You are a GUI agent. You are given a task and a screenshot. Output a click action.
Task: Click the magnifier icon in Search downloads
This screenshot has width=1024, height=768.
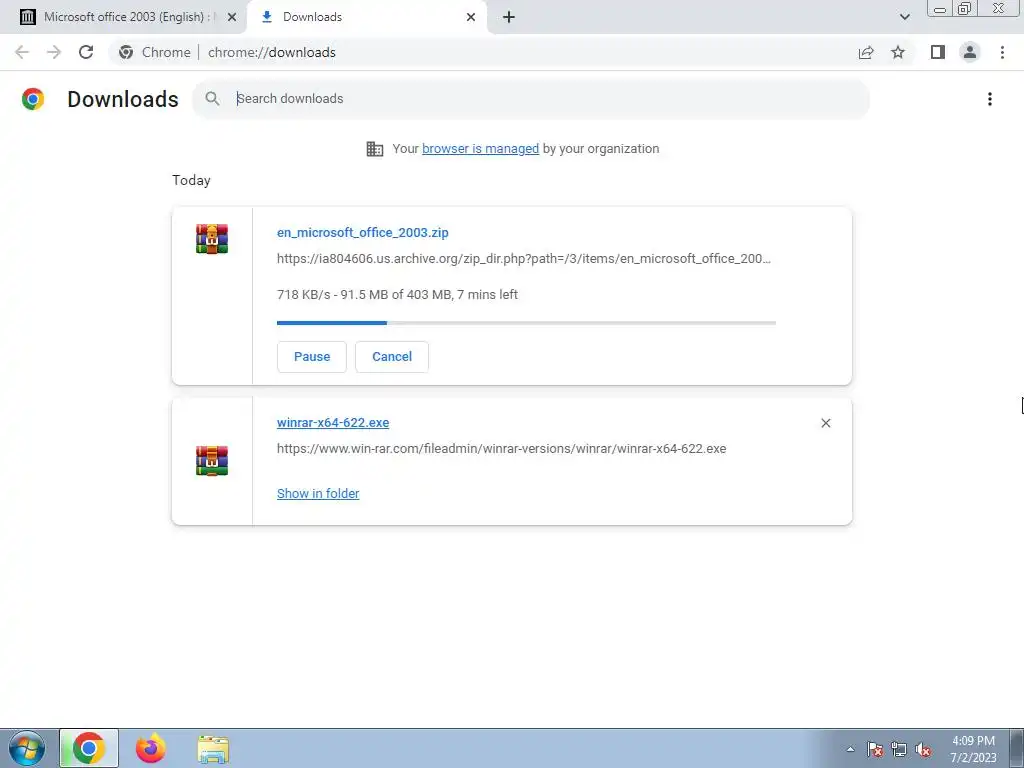click(x=212, y=99)
